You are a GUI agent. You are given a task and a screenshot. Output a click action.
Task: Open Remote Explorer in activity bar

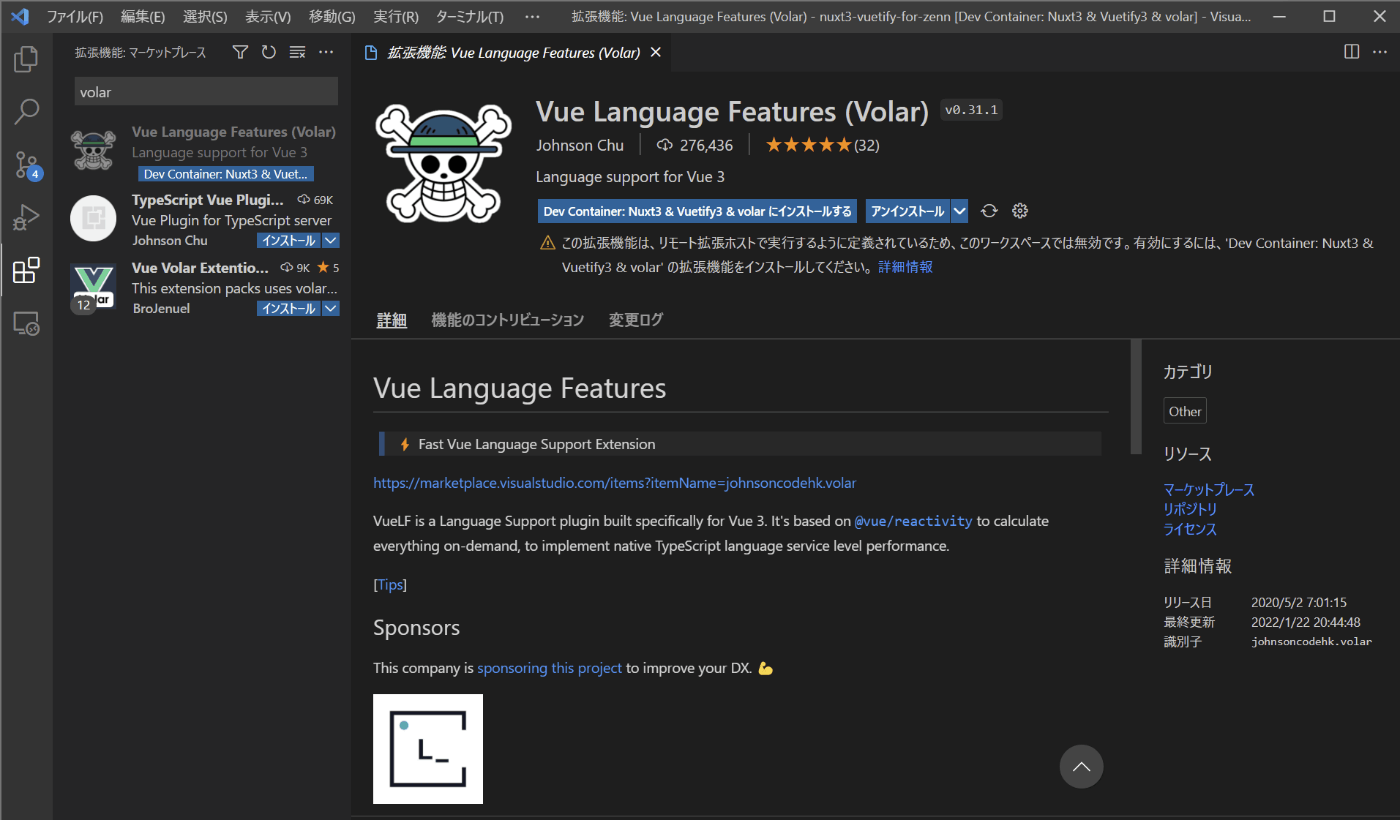[26, 323]
